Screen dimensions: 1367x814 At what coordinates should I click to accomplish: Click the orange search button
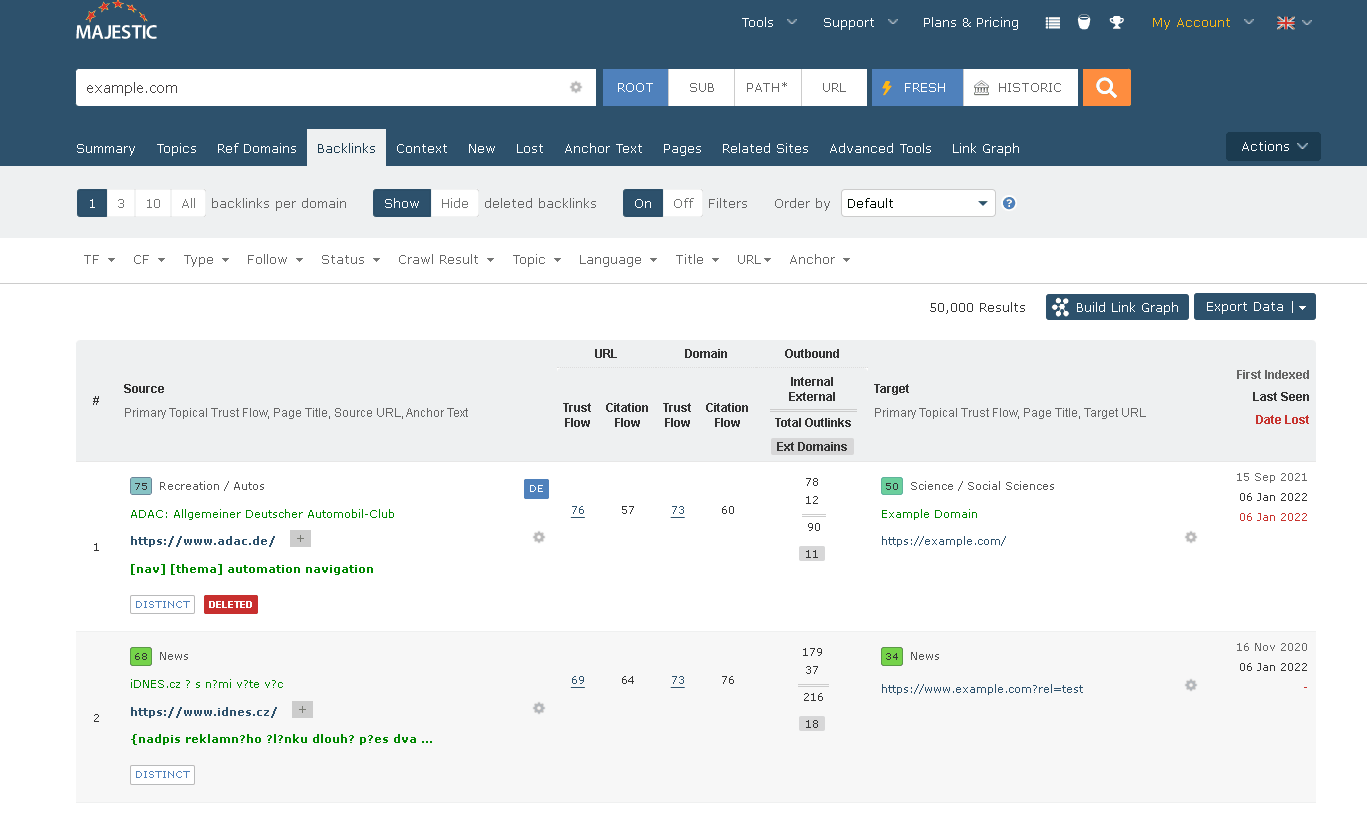1106,87
